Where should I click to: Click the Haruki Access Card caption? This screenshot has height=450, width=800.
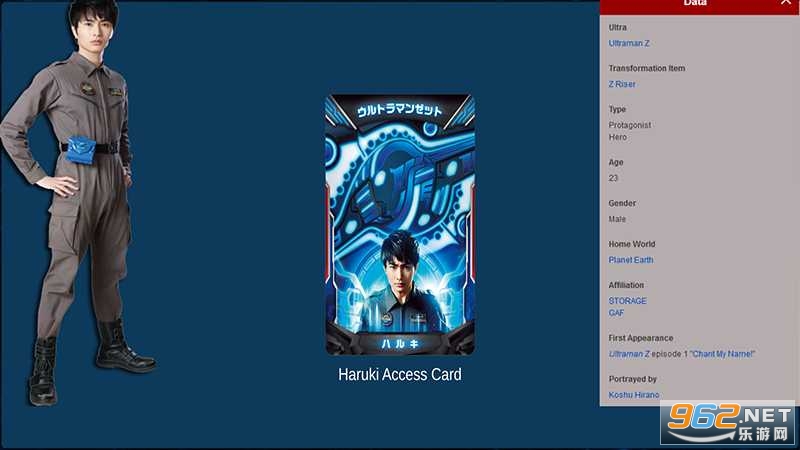click(x=399, y=375)
